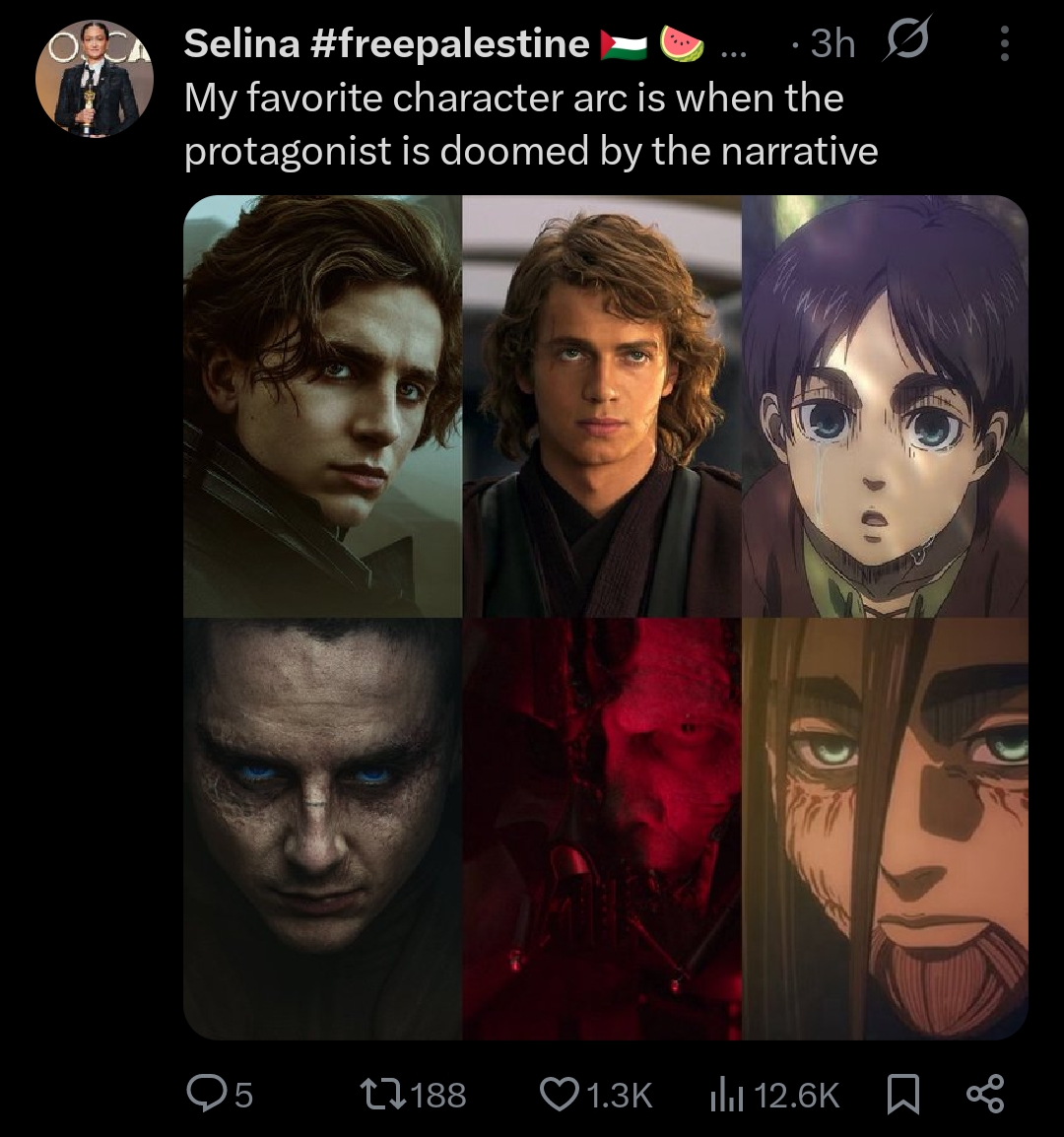Open the bottom-left blue-eyed face image

click(x=322, y=828)
